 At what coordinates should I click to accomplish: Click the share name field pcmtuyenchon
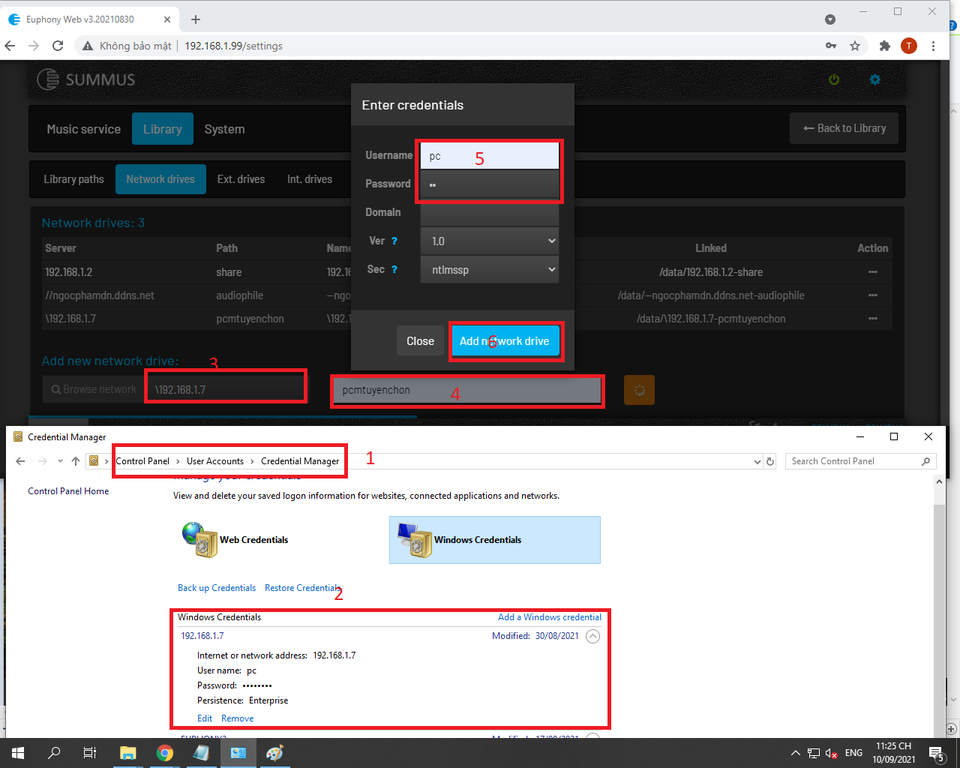[467, 390]
